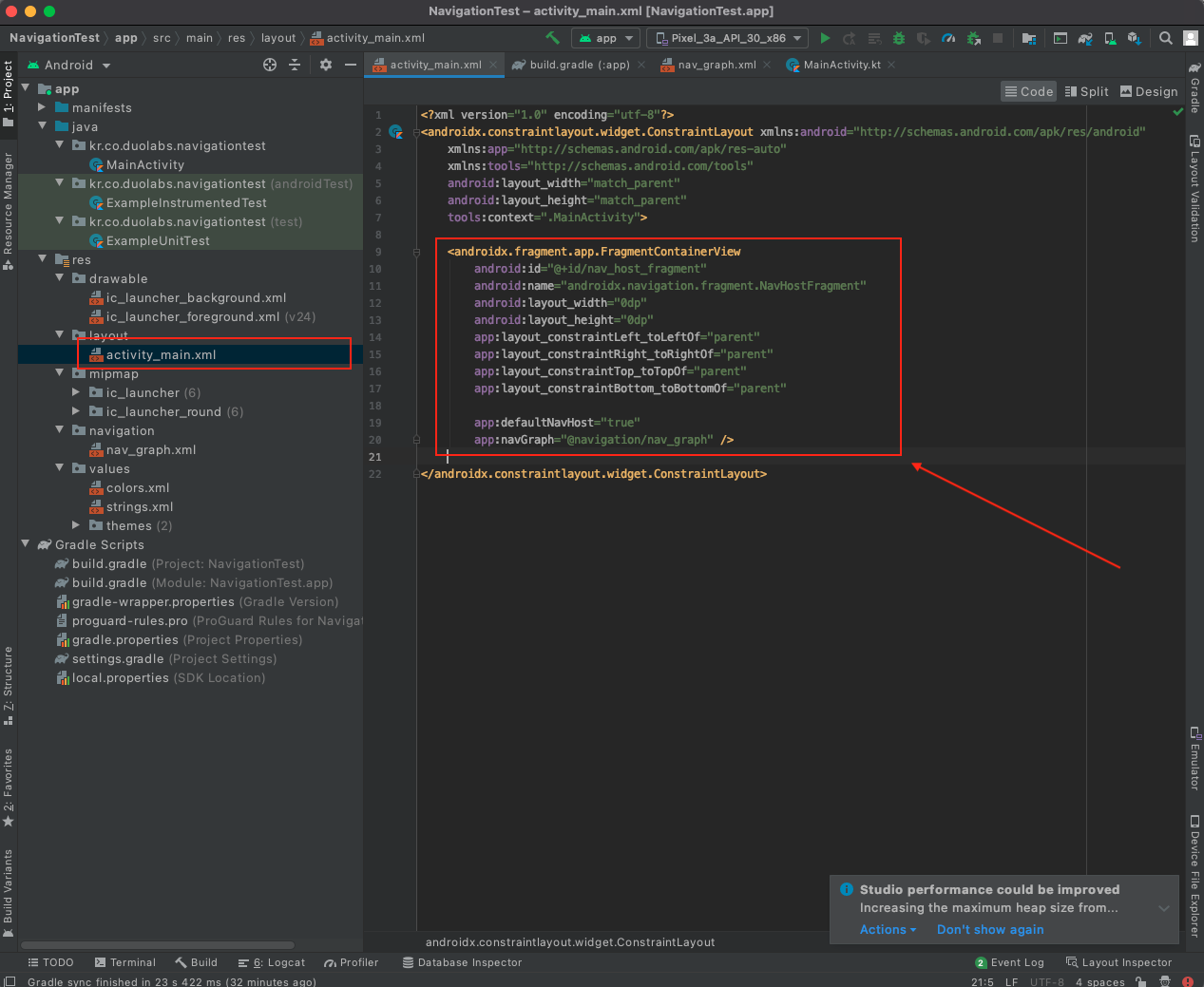
Task: Open the Logcat tool window tab
Action: point(272,962)
